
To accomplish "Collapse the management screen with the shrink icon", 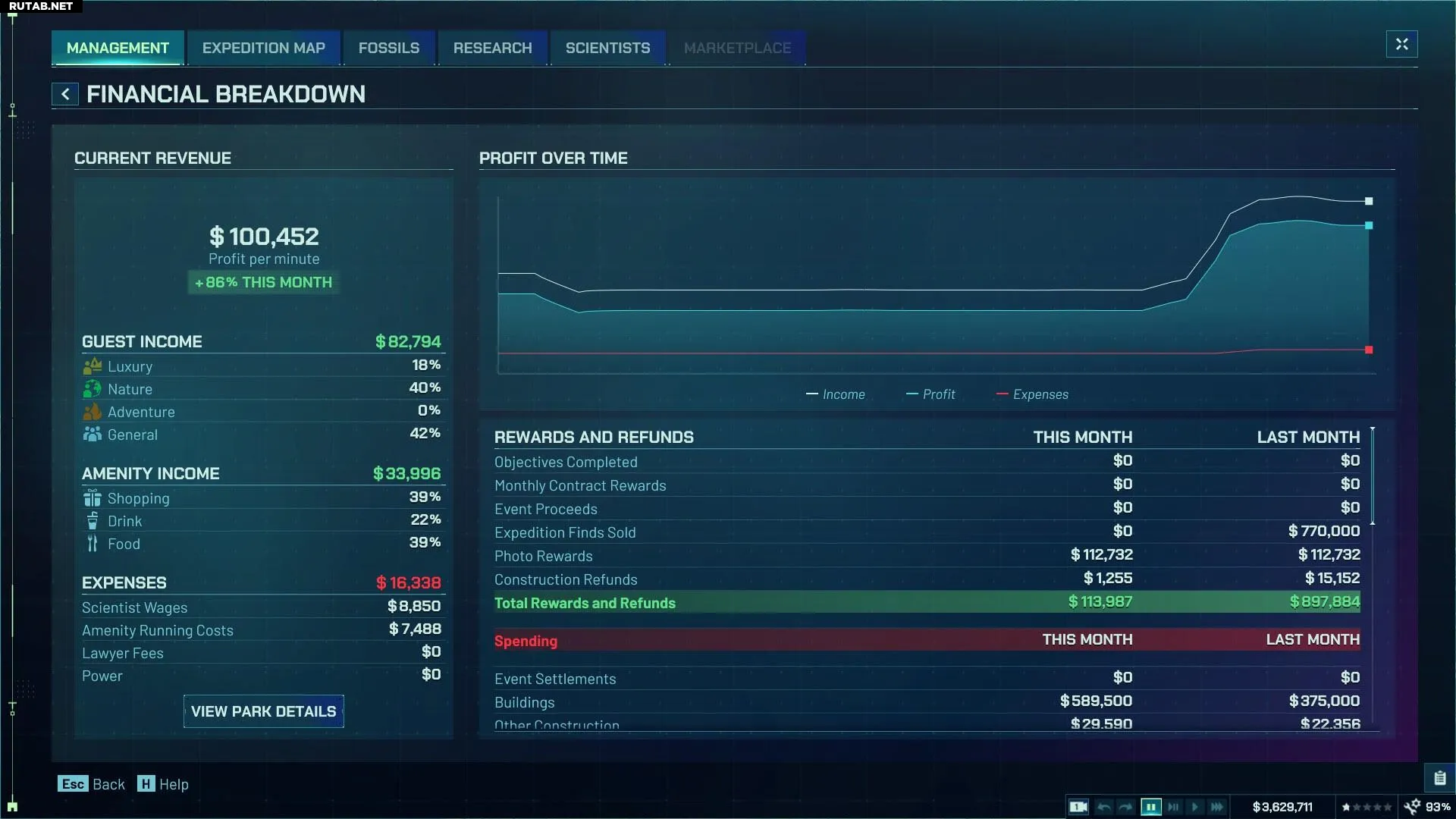I will click(x=1401, y=44).
